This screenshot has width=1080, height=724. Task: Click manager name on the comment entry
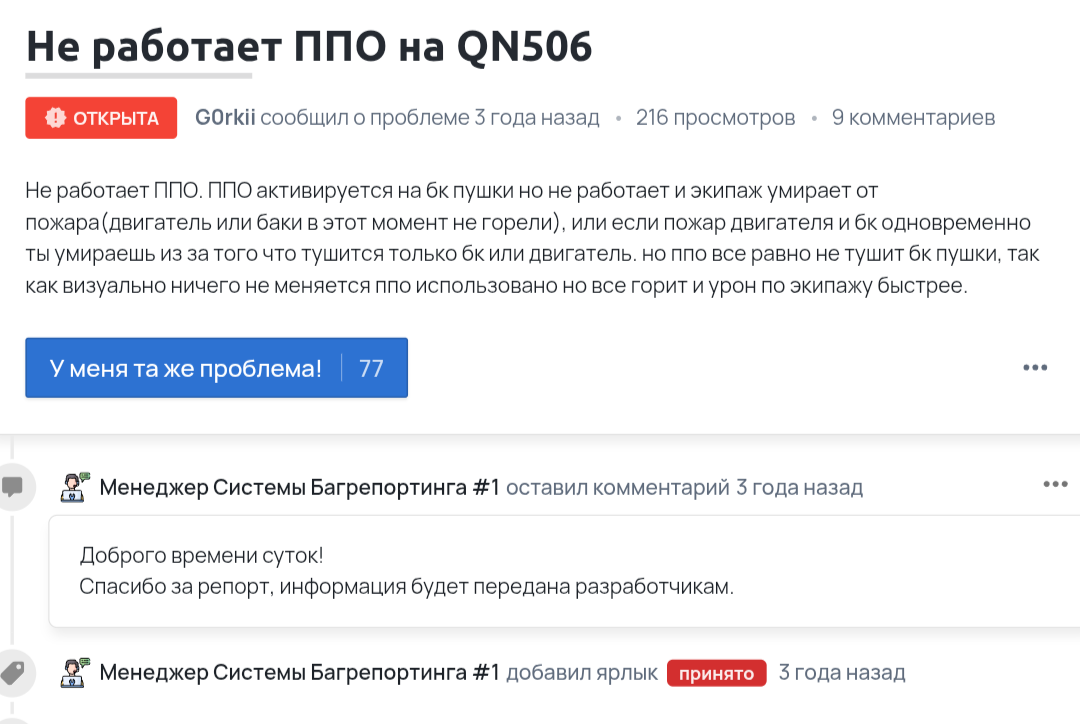click(x=299, y=488)
